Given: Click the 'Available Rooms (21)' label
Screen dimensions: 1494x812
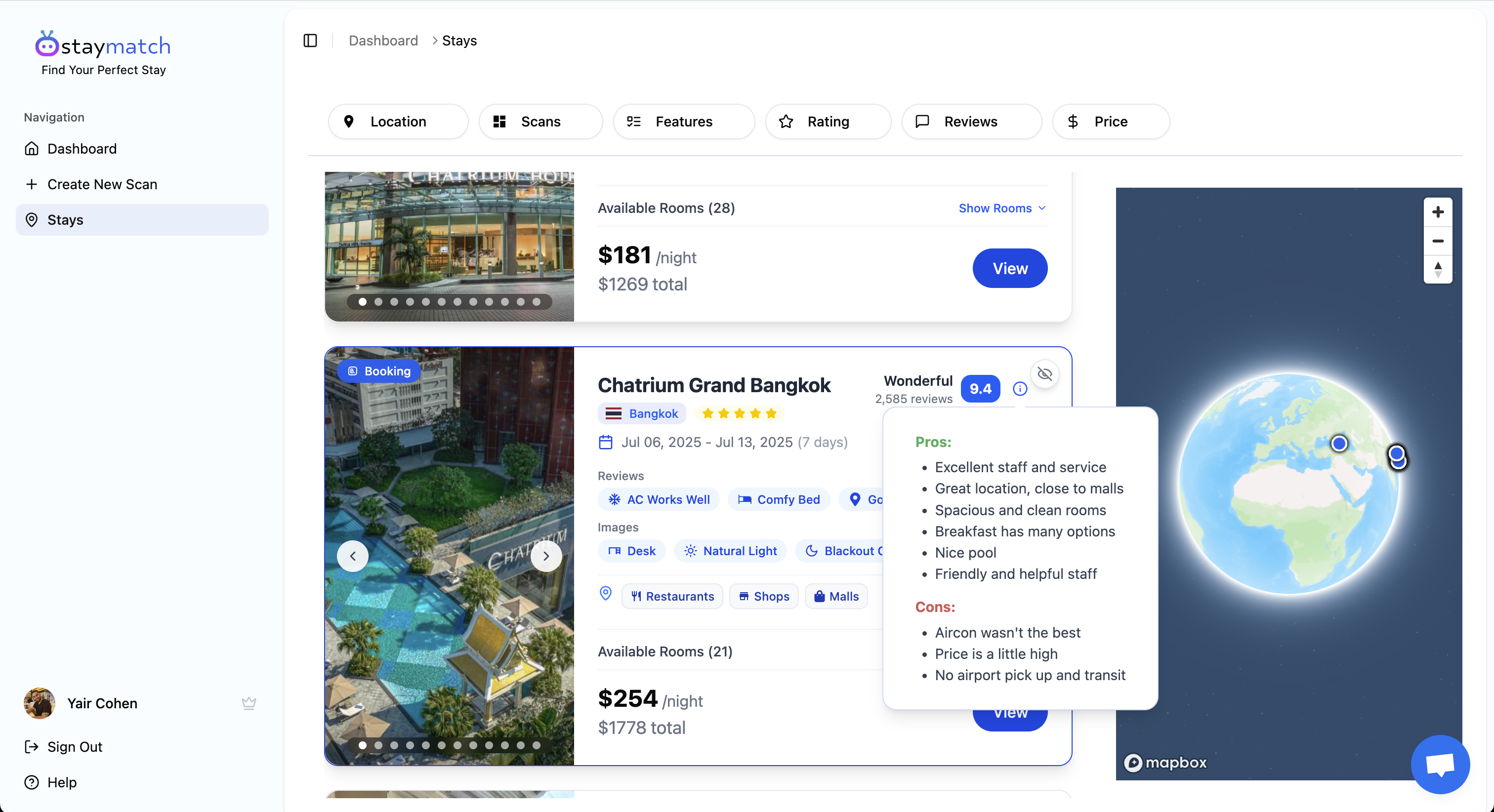Looking at the screenshot, I should 665,651.
